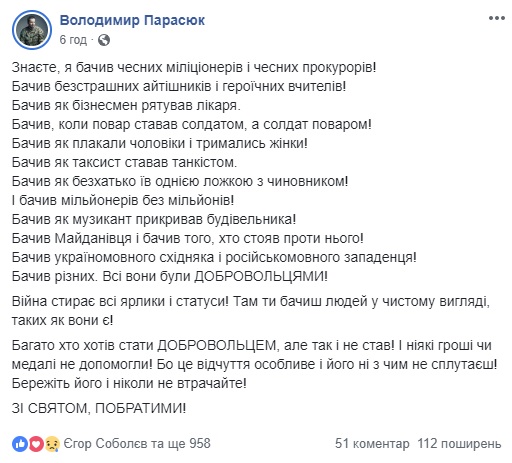Image resolution: width=512 pixels, height=463 pixels.
Task: Open the public globe privacy icon
Action: click(x=104, y=40)
